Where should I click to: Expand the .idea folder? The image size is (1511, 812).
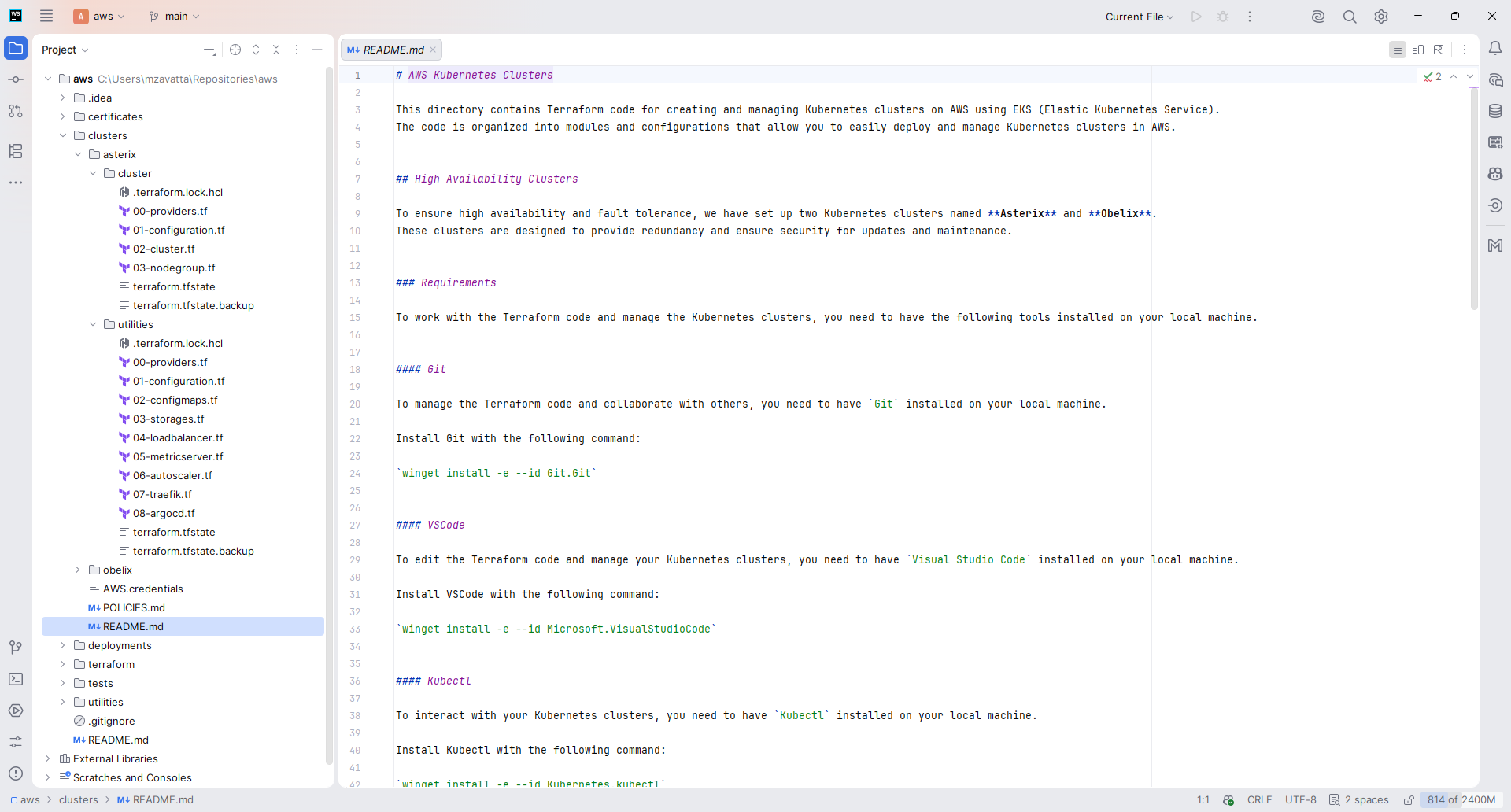pos(63,98)
